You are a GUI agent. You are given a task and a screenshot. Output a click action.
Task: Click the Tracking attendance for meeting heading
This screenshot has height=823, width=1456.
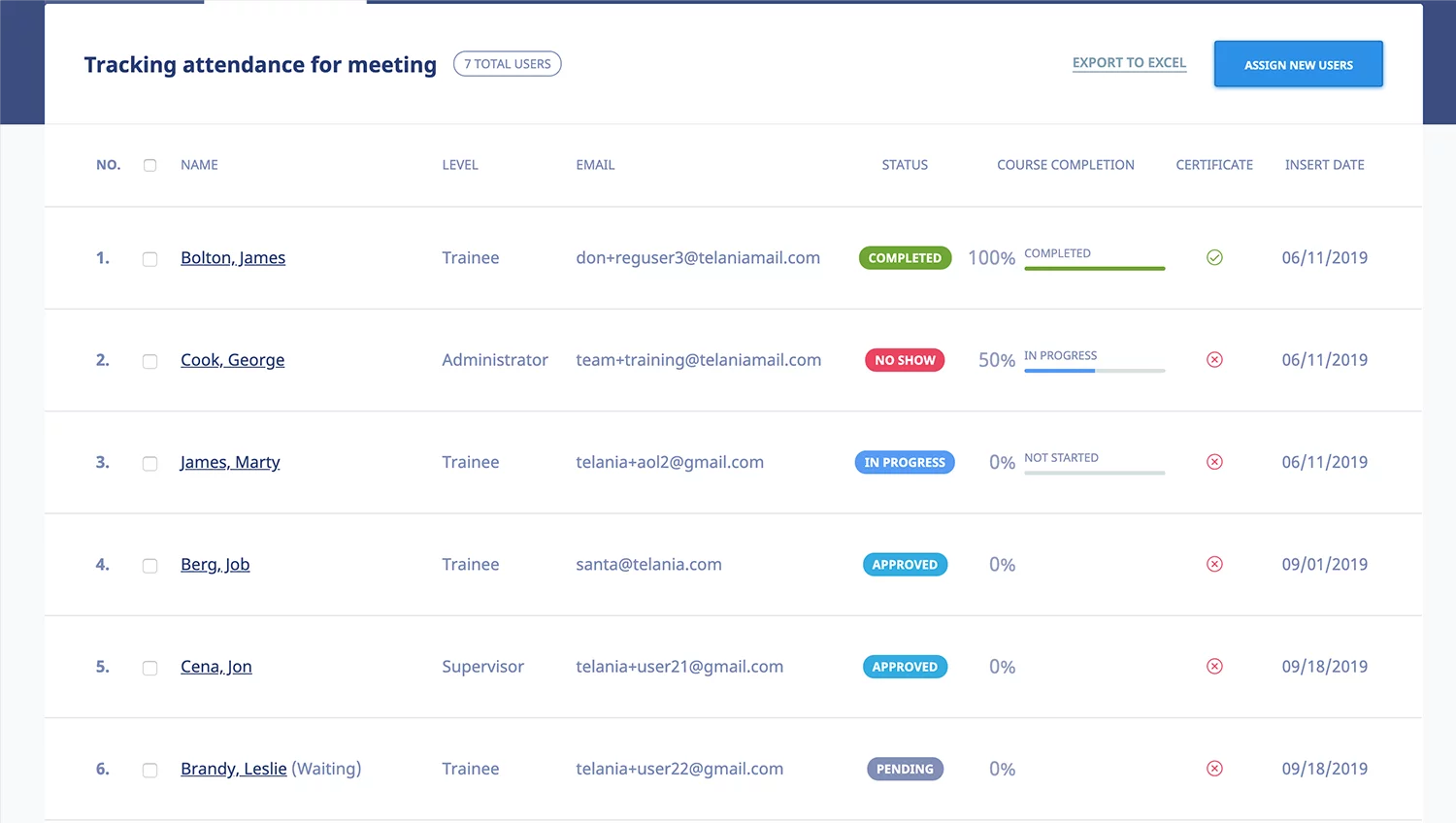pyautogui.click(x=260, y=65)
